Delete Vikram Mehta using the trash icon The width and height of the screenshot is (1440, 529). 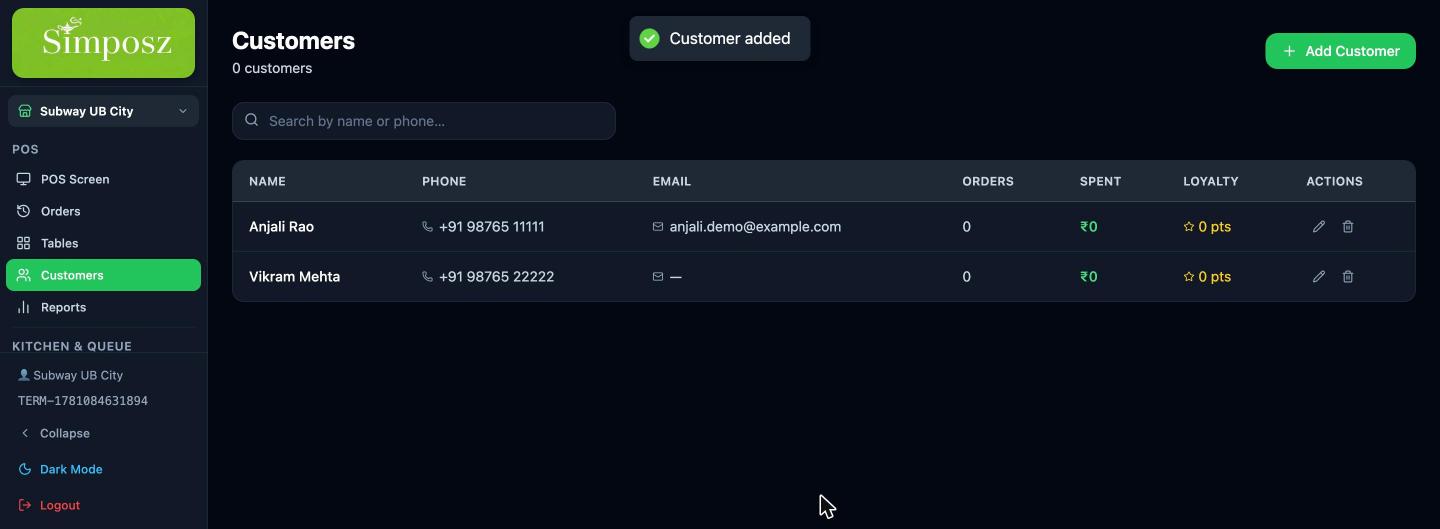1348,277
